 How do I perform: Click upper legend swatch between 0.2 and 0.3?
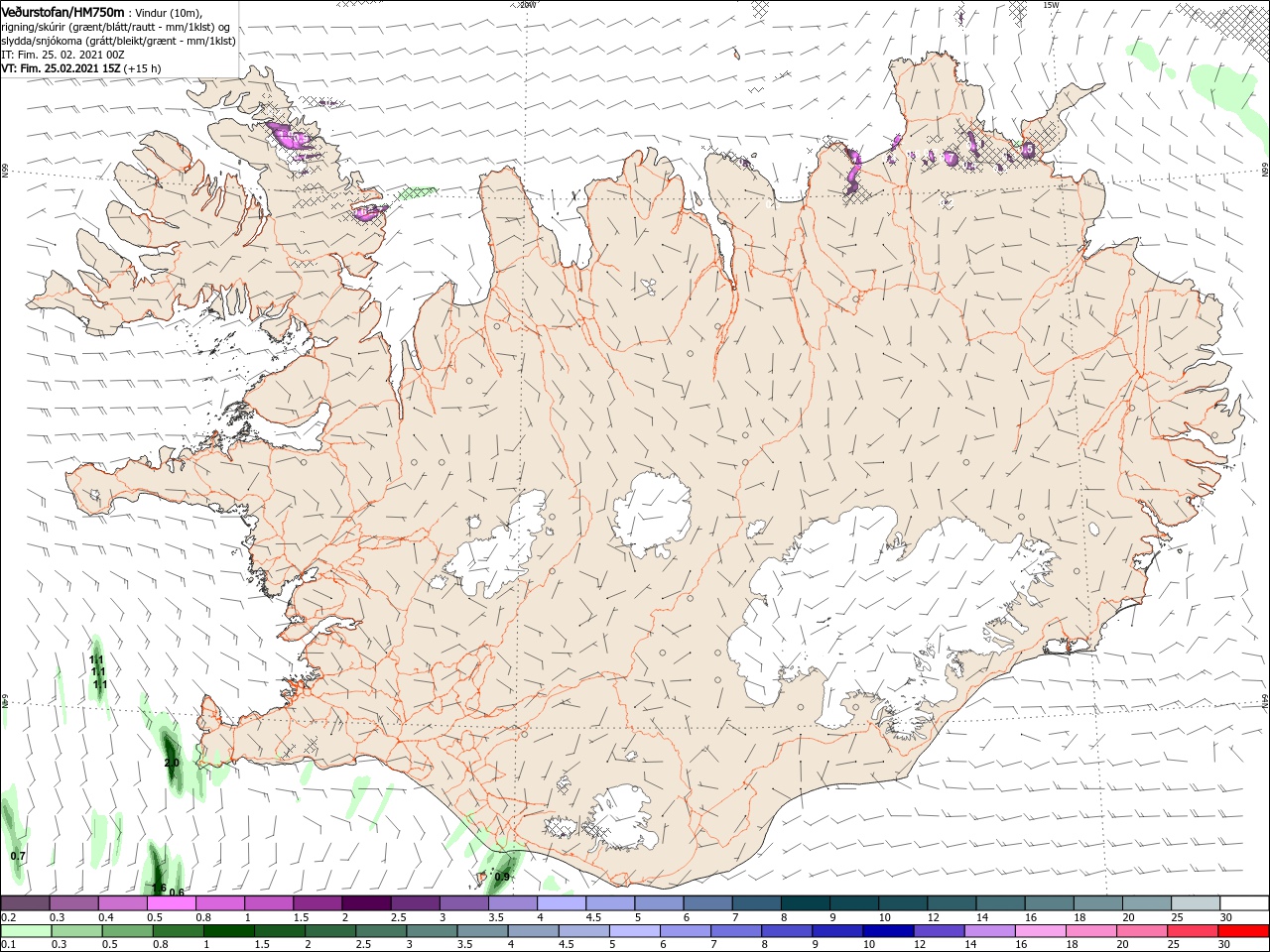[26, 903]
